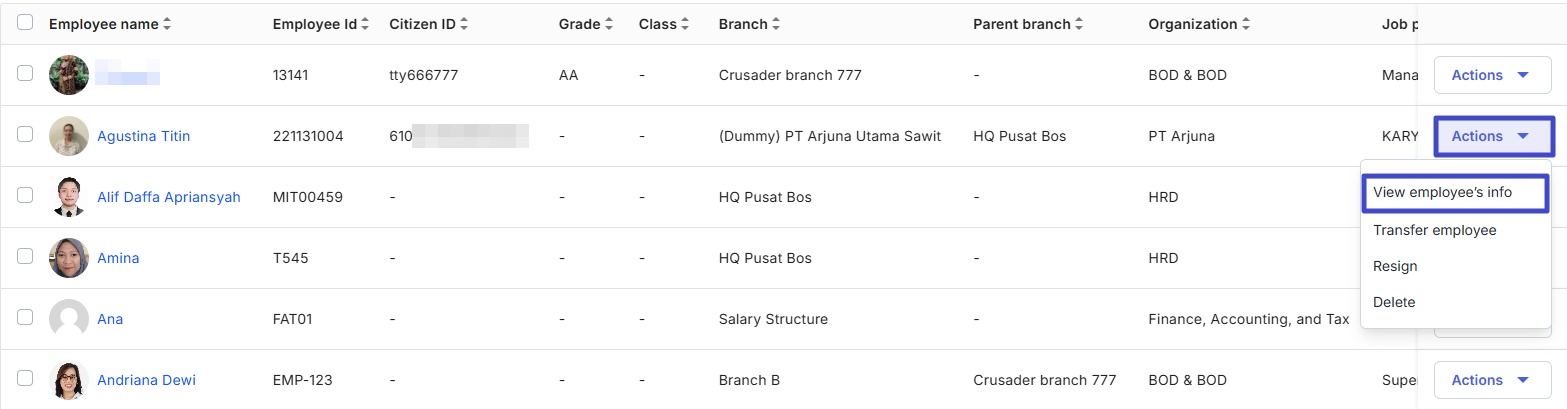
Task: Tick the select-all header checkbox
Action: click(x=25, y=23)
